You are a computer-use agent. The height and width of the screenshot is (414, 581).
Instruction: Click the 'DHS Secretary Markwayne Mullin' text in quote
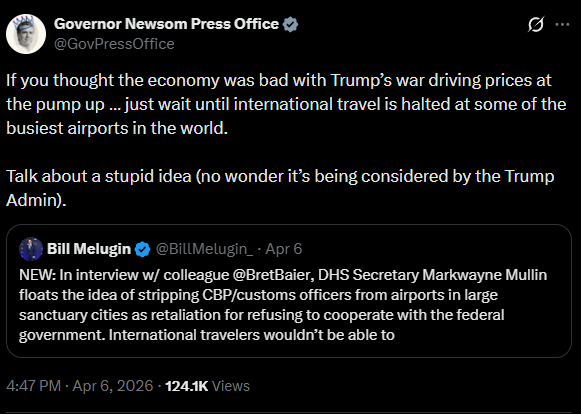tap(432, 275)
